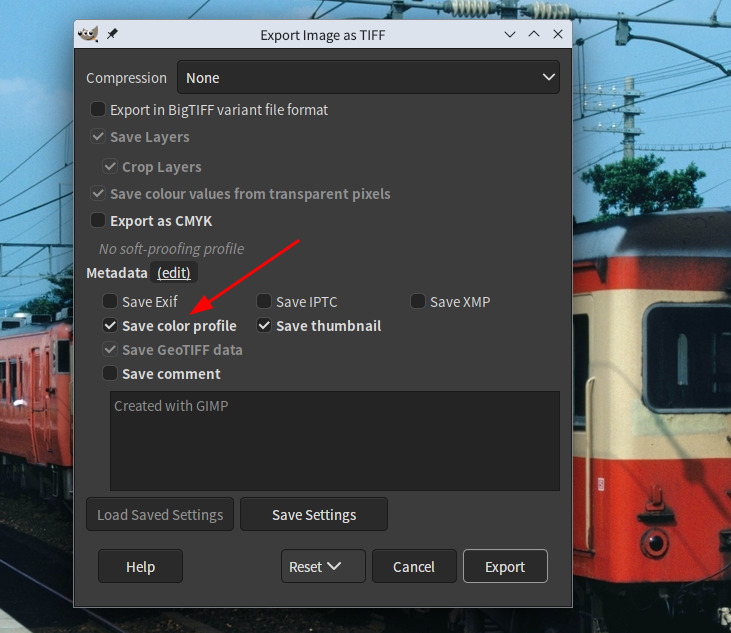Enable Export in BigTIFF variant file format
The image size is (731, 633).
[x=98, y=110]
